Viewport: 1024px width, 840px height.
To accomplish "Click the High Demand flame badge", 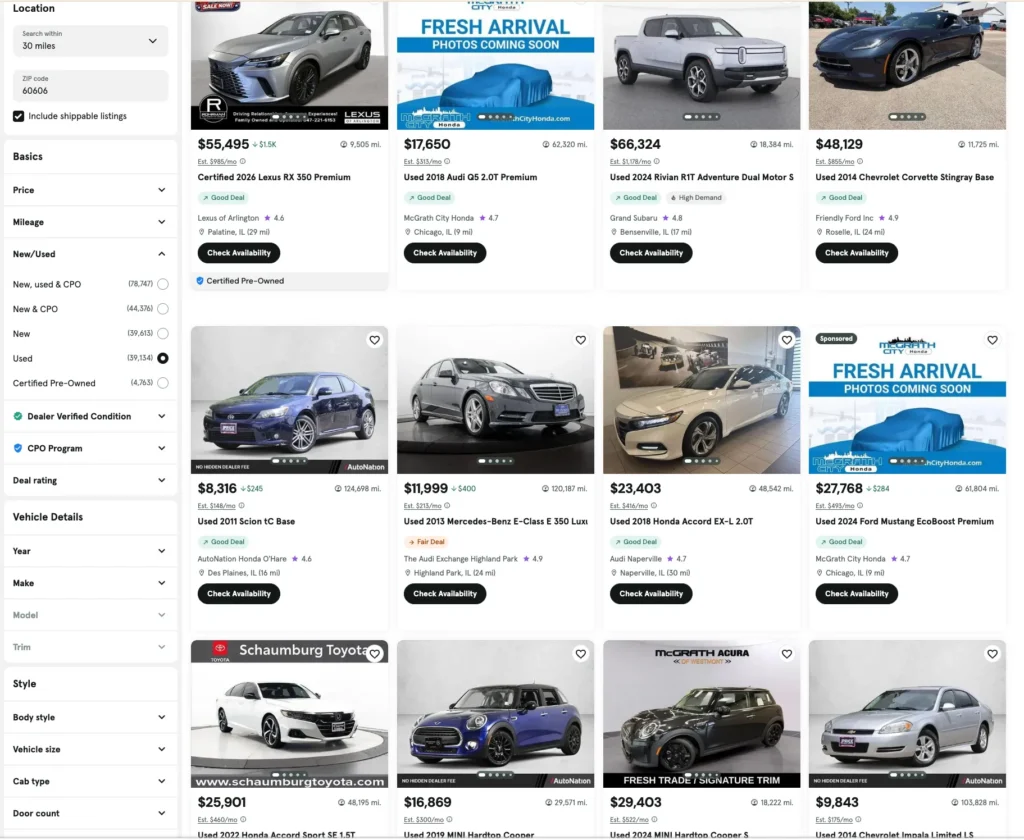I will click(696, 197).
